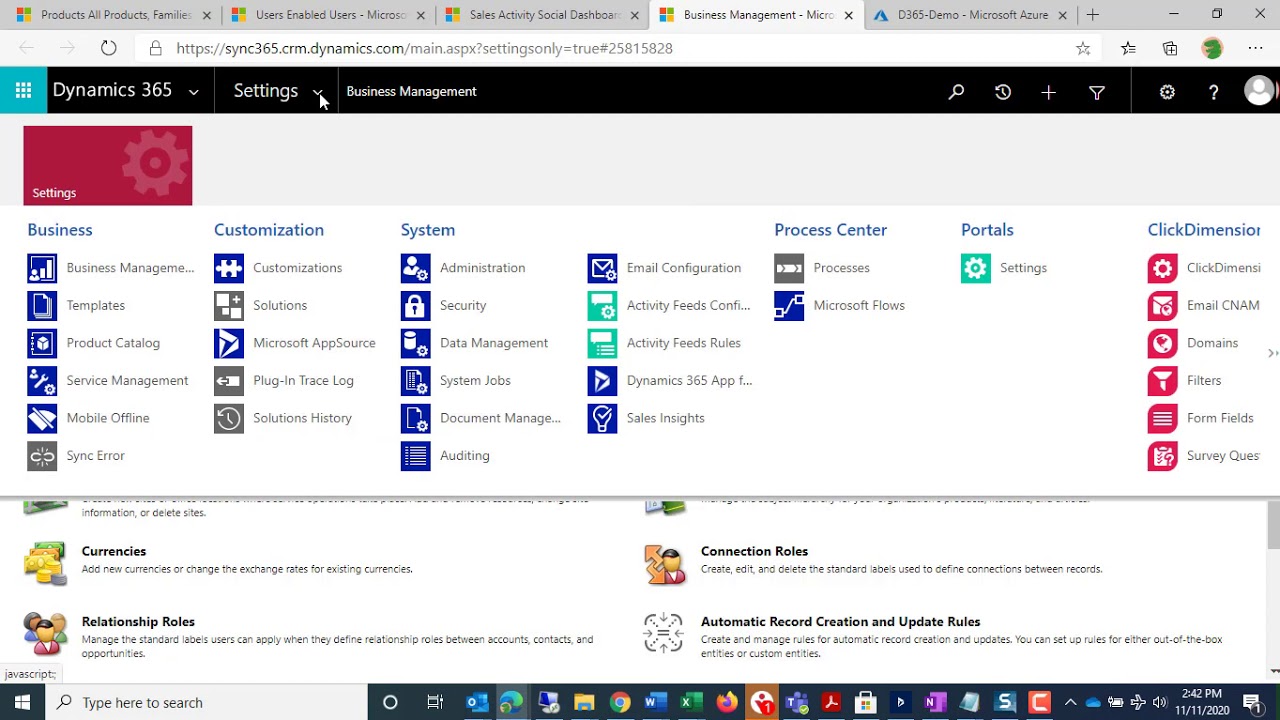The image size is (1280, 720).
Task: Click the top bar settings gear
Action: [1167, 91]
